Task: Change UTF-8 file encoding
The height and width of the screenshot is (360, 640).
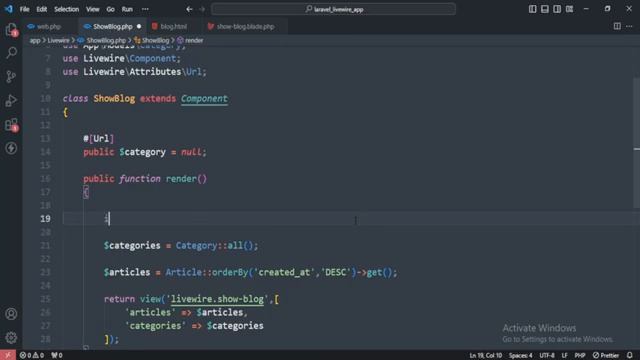Action: [547, 355]
